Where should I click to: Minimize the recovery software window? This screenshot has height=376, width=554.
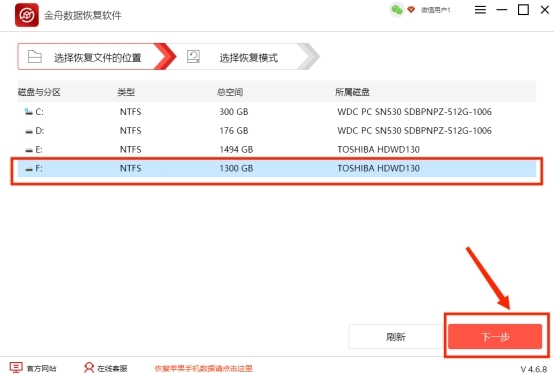pyautogui.click(x=502, y=10)
